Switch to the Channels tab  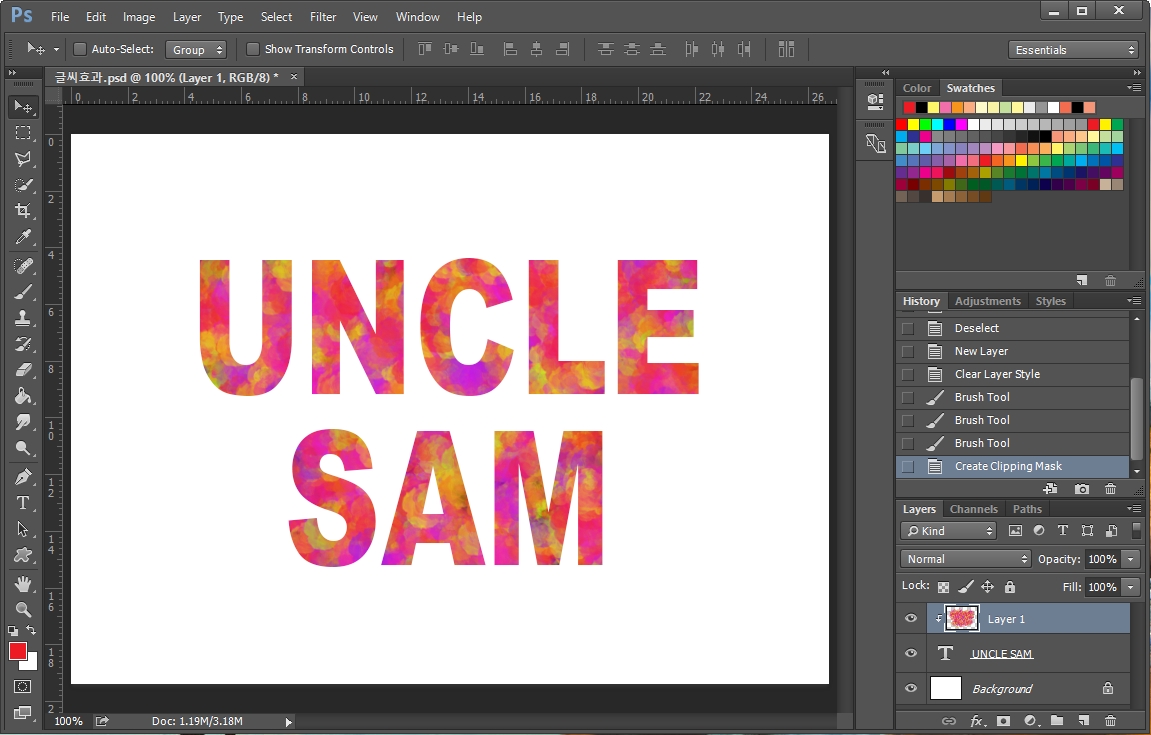[973, 509]
